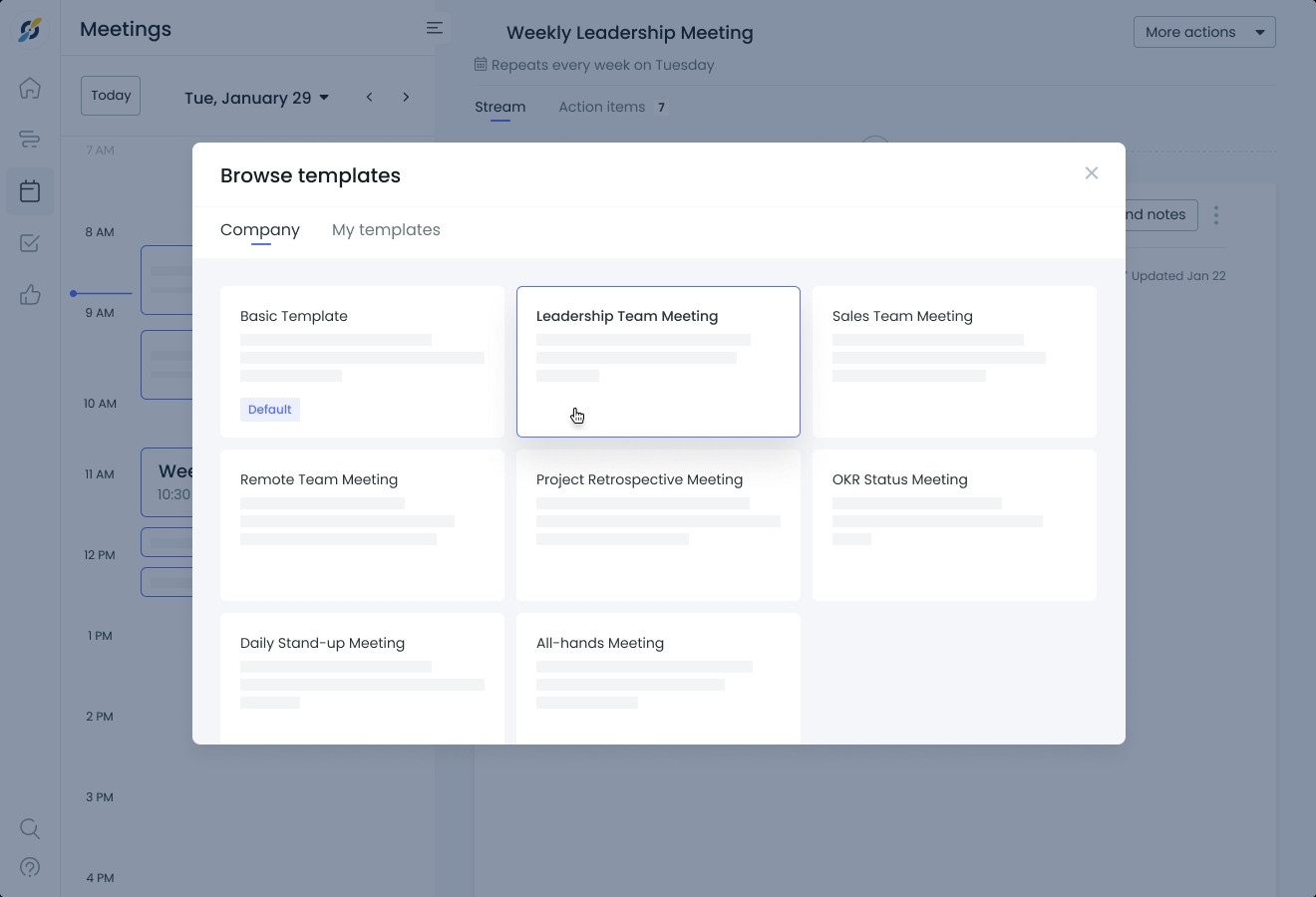Pick the Sales Team Meeting template
The width and height of the screenshot is (1316, 897).
pos(954,361)
